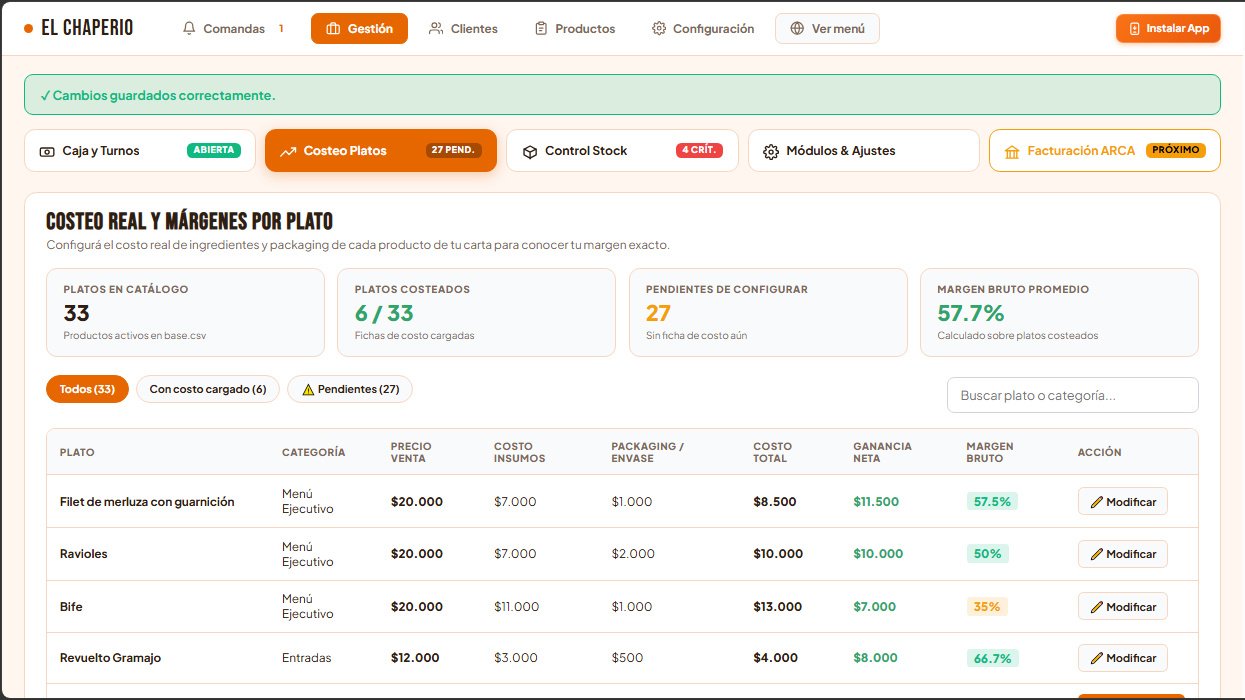Click the pencil icon in Revuelto Gramajo row

point(1097,658)
